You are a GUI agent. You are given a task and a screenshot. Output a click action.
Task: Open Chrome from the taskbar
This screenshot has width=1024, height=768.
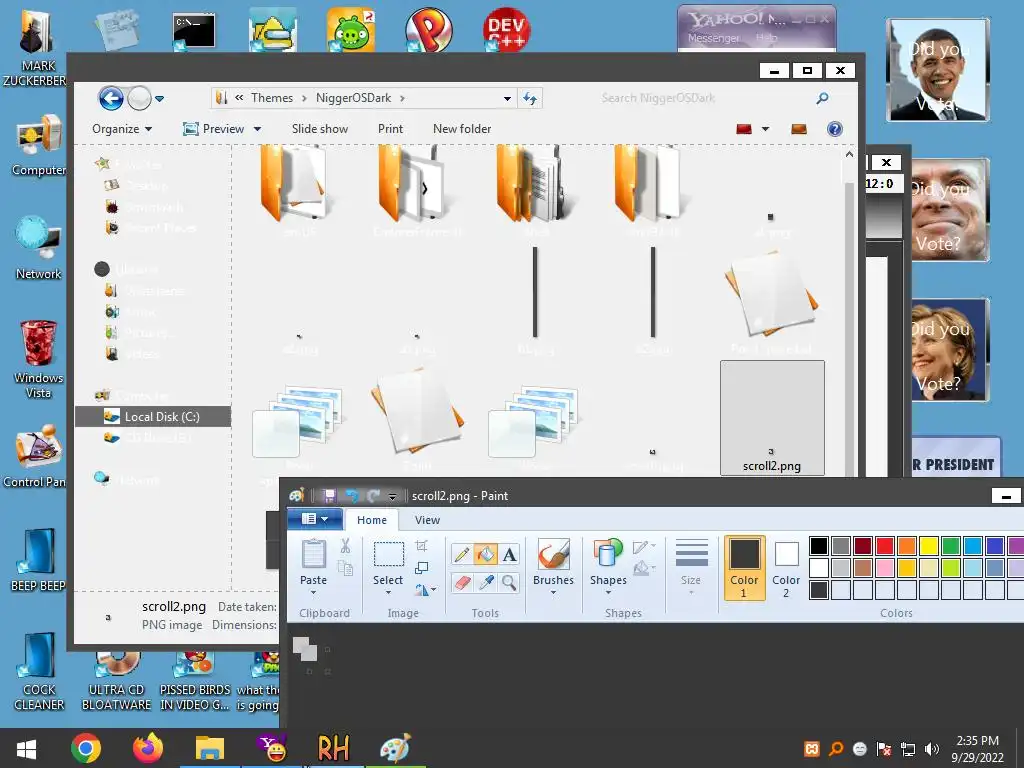pyautogui.click(x=86, y=748)
